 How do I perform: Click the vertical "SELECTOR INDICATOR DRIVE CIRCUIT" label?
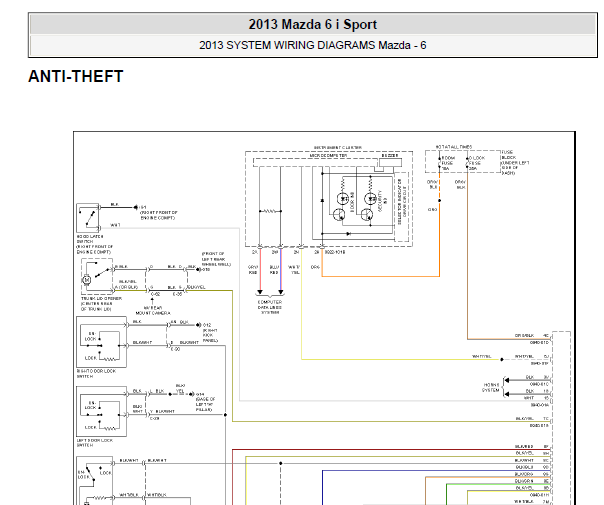click(x=402, y=201)
